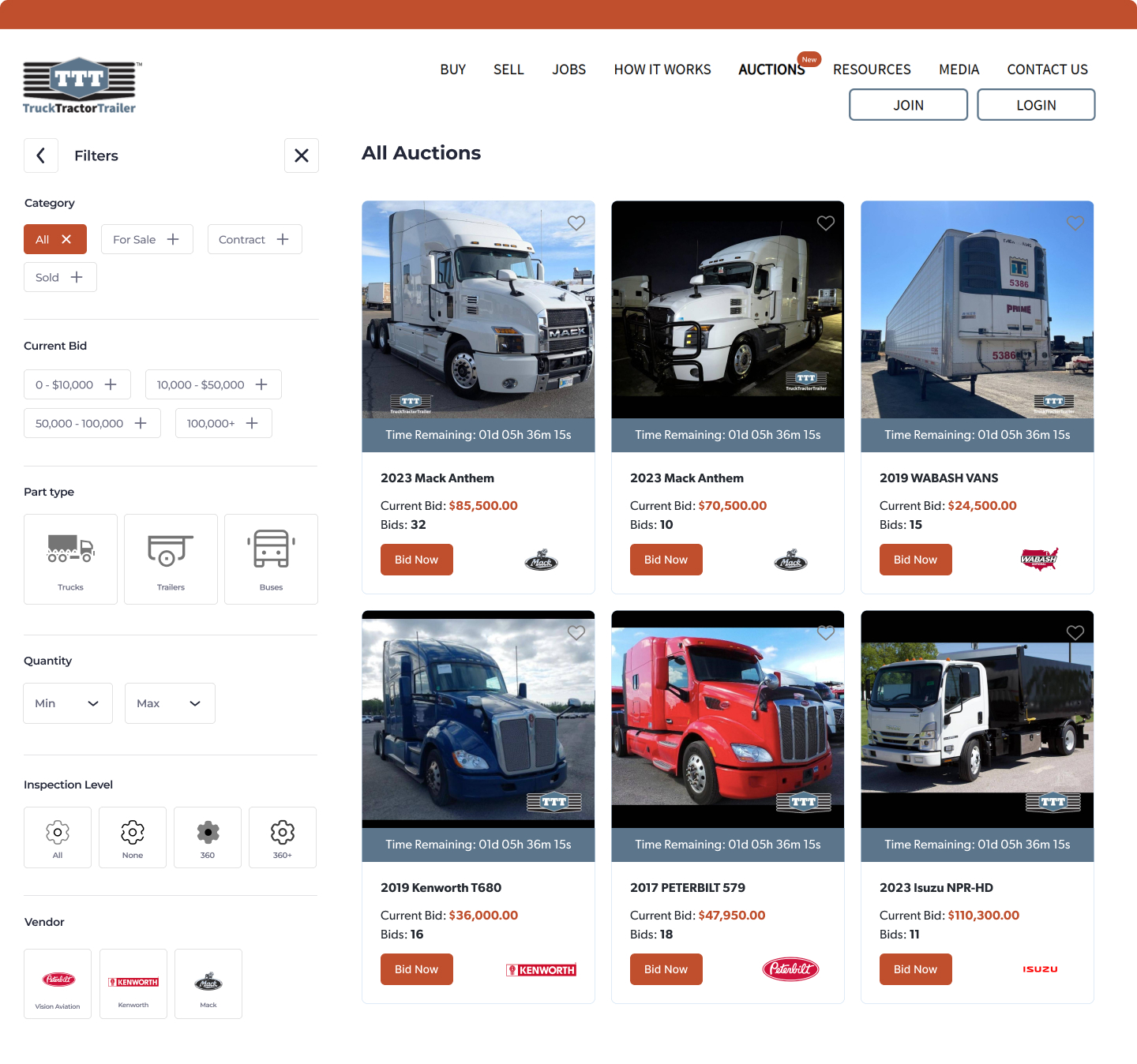Image resolution: width=1137 pixels, height=1064 pixels.
Task: Go to CONTACT US page
Action: pos(1048,69)
